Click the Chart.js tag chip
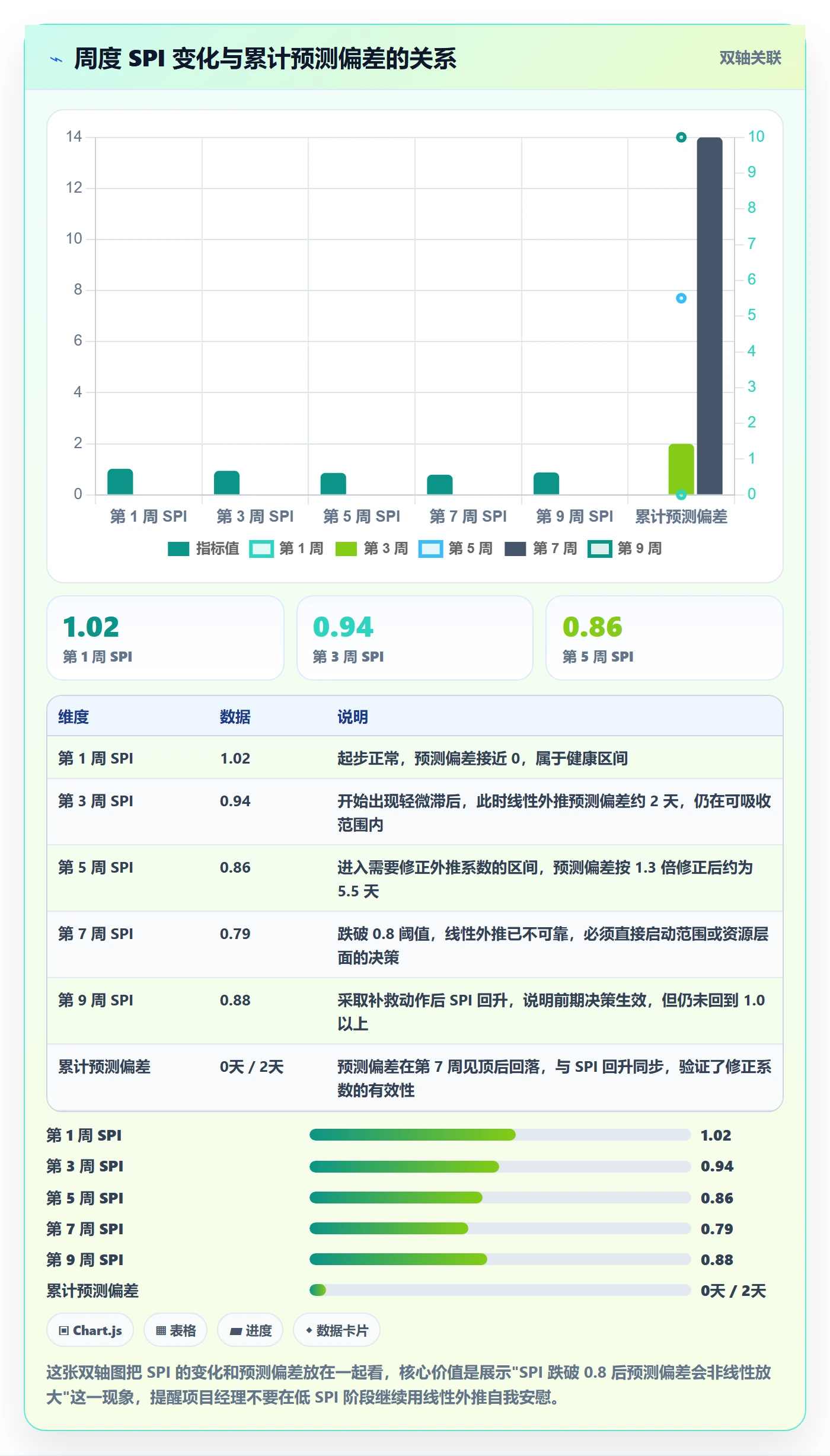Viewport: 830px width, 1456px height. [90, 1330]
